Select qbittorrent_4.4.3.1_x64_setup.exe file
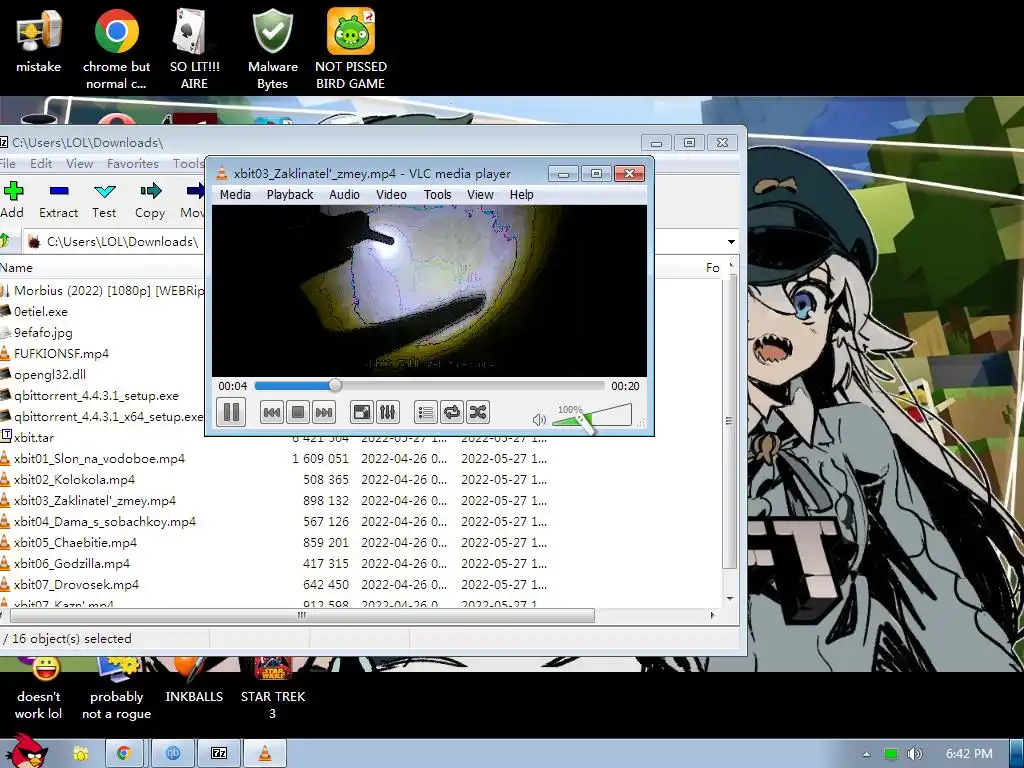Image resolution: width=1024 pixels, height=768 pixels. coord(108,416)
